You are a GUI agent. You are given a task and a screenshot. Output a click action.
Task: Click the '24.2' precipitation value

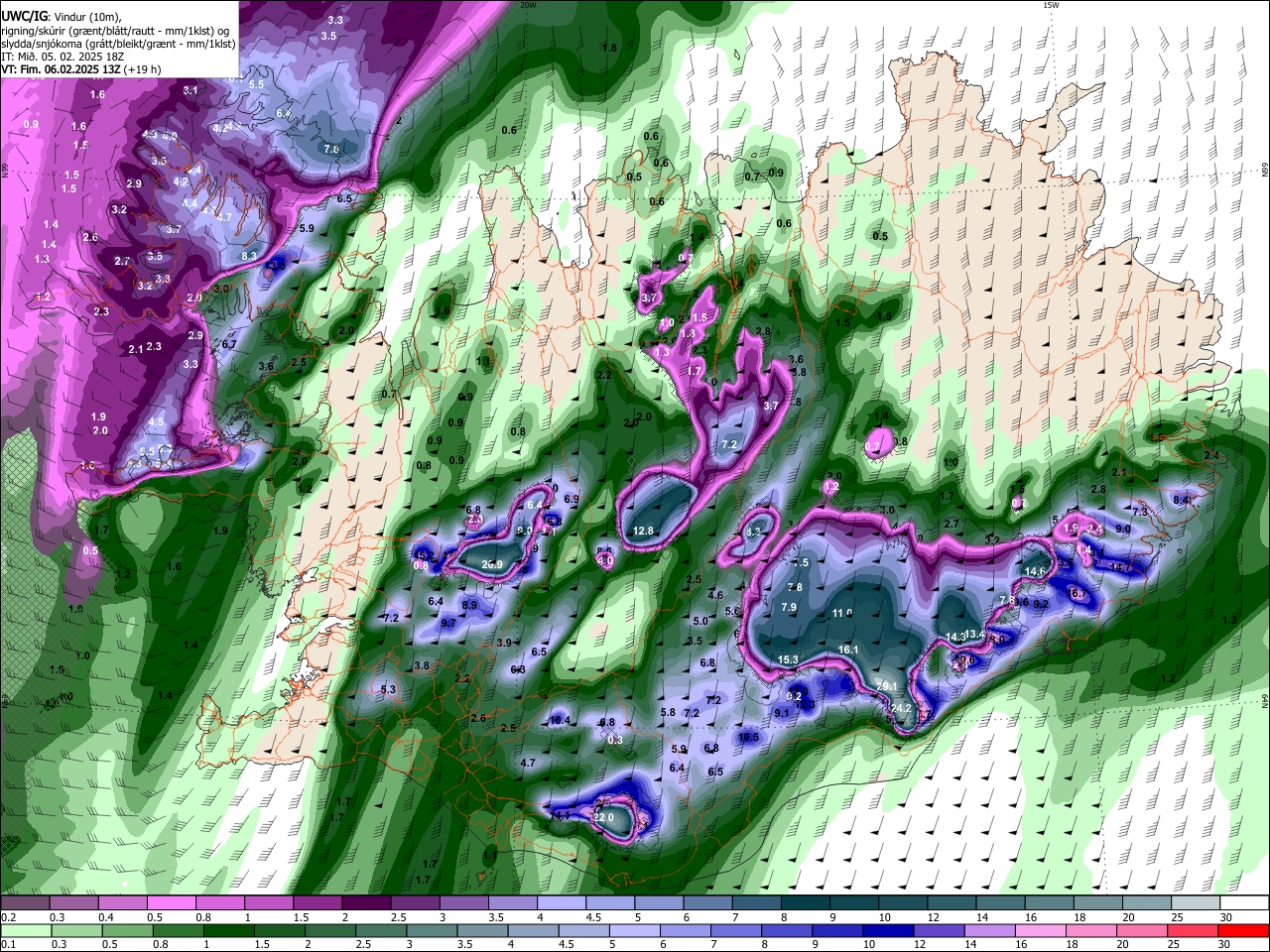click(901, 709)
